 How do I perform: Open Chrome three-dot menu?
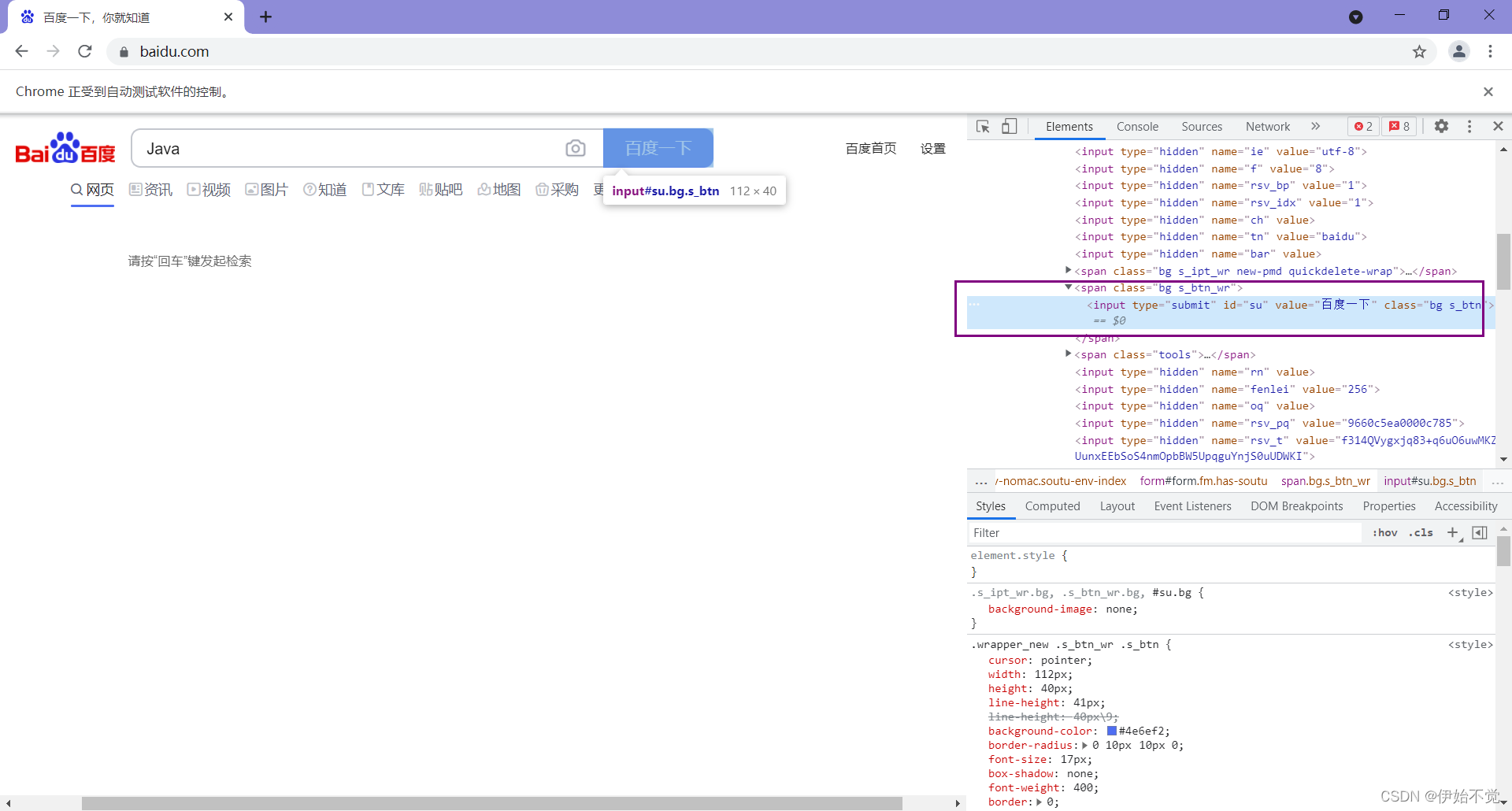click(x=1490, y=51)
